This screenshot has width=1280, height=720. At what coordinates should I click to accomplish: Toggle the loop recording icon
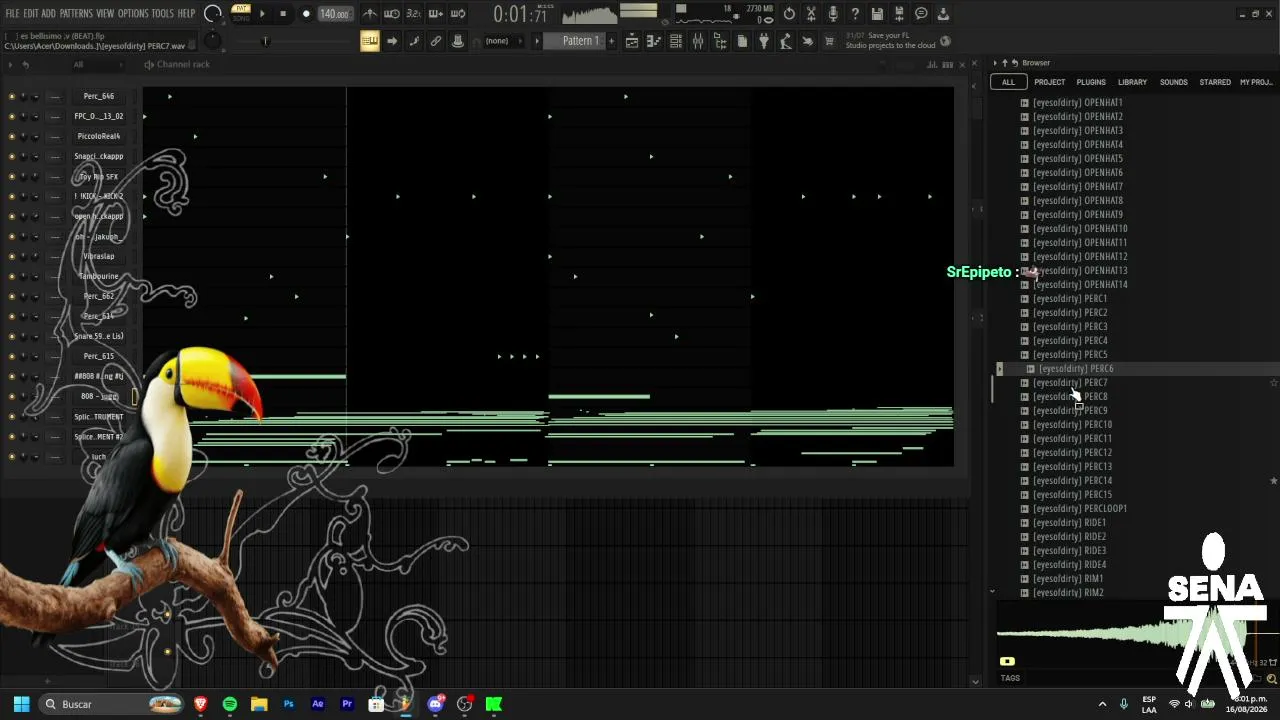click(458, 14)
